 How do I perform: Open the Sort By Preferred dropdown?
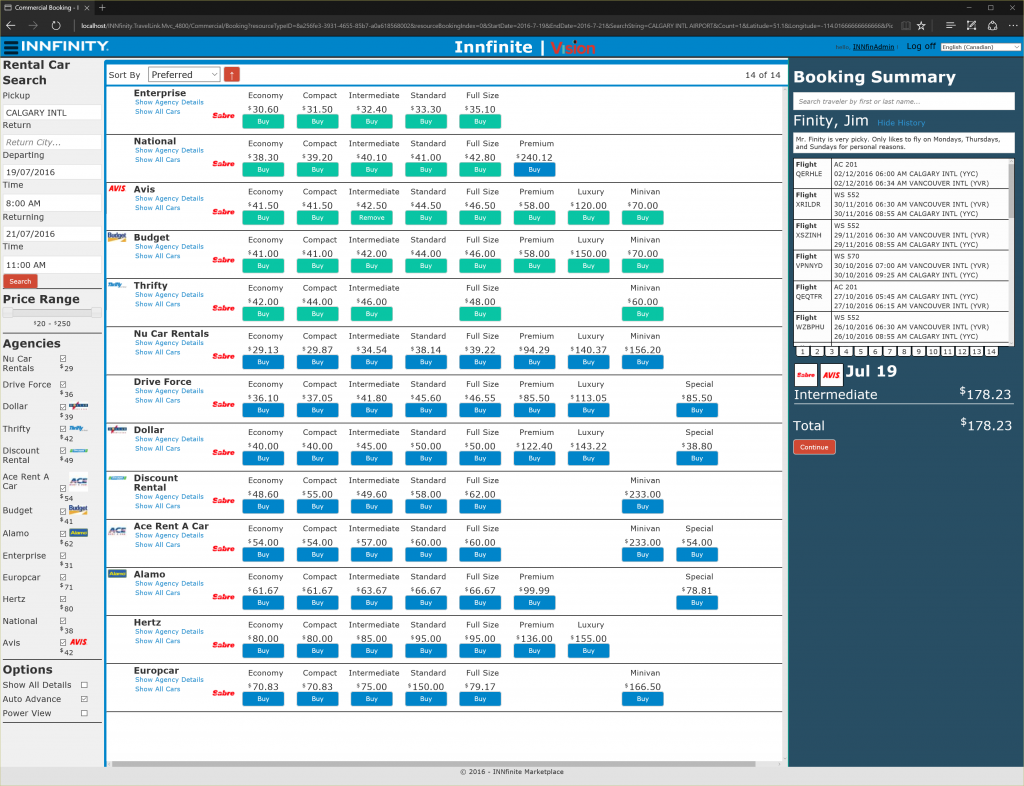(x=184, y=74)
